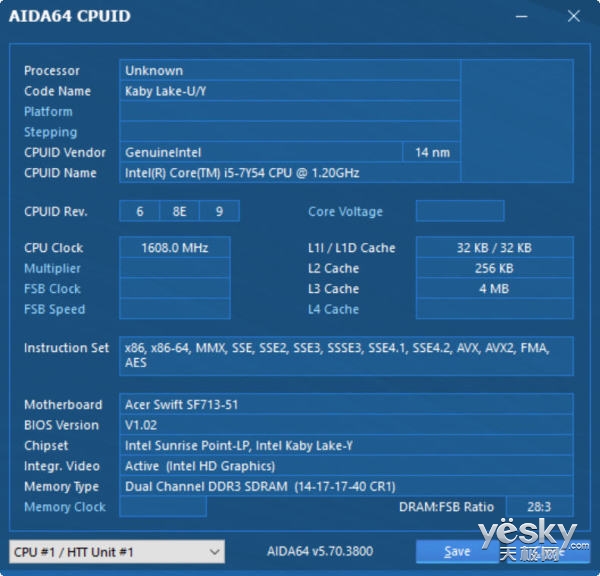Click the CPU Clock 1608.0 MHz value
Image resolution: width=600 pixels, height=576 pixels.
(176, 248)
